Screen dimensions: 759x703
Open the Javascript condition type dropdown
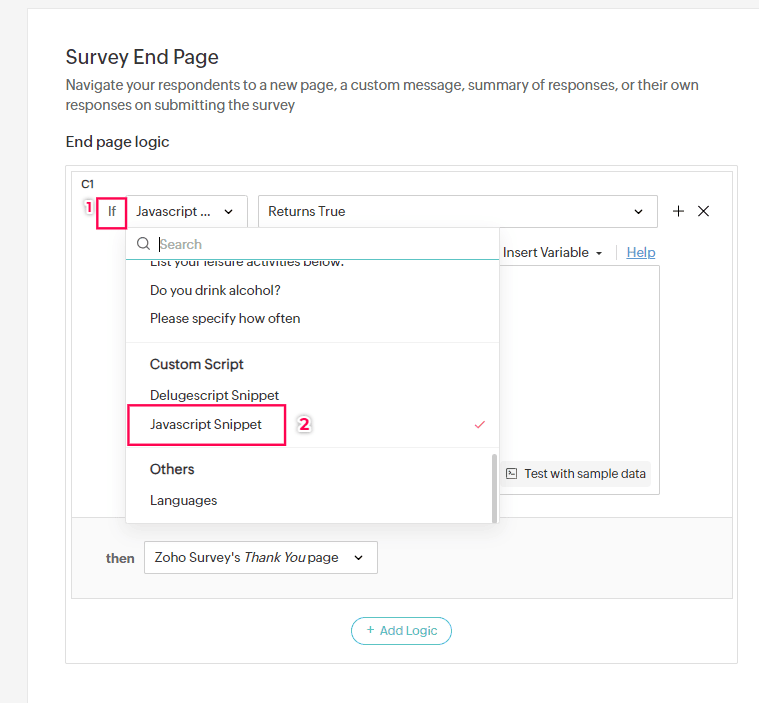[187, 211]
